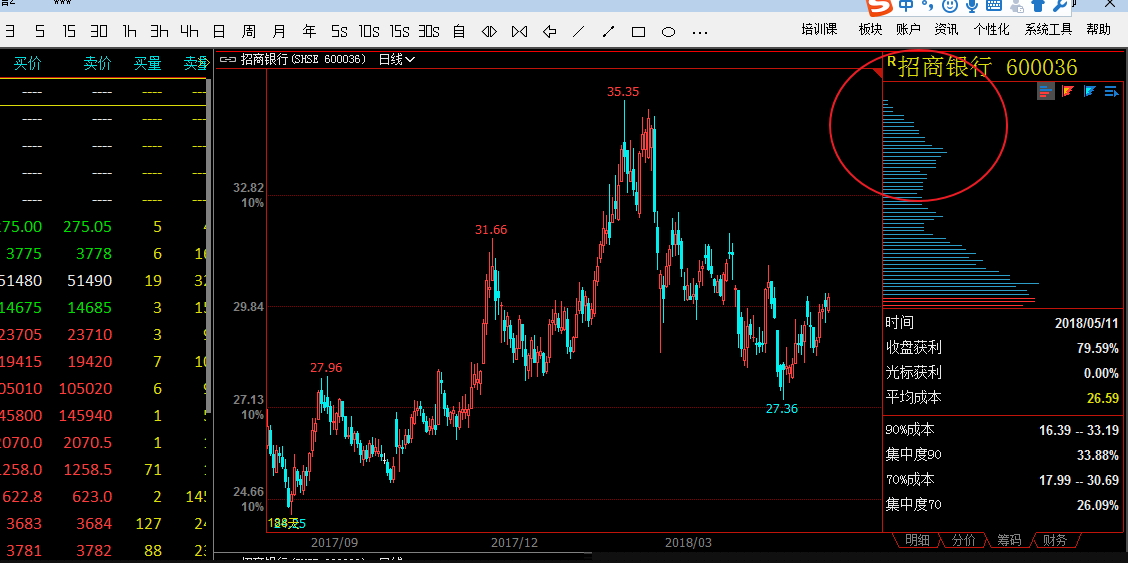Toggle the blue flame chip view icon
This screenshot has height=563, width=1128.
tap(1089, 92)
